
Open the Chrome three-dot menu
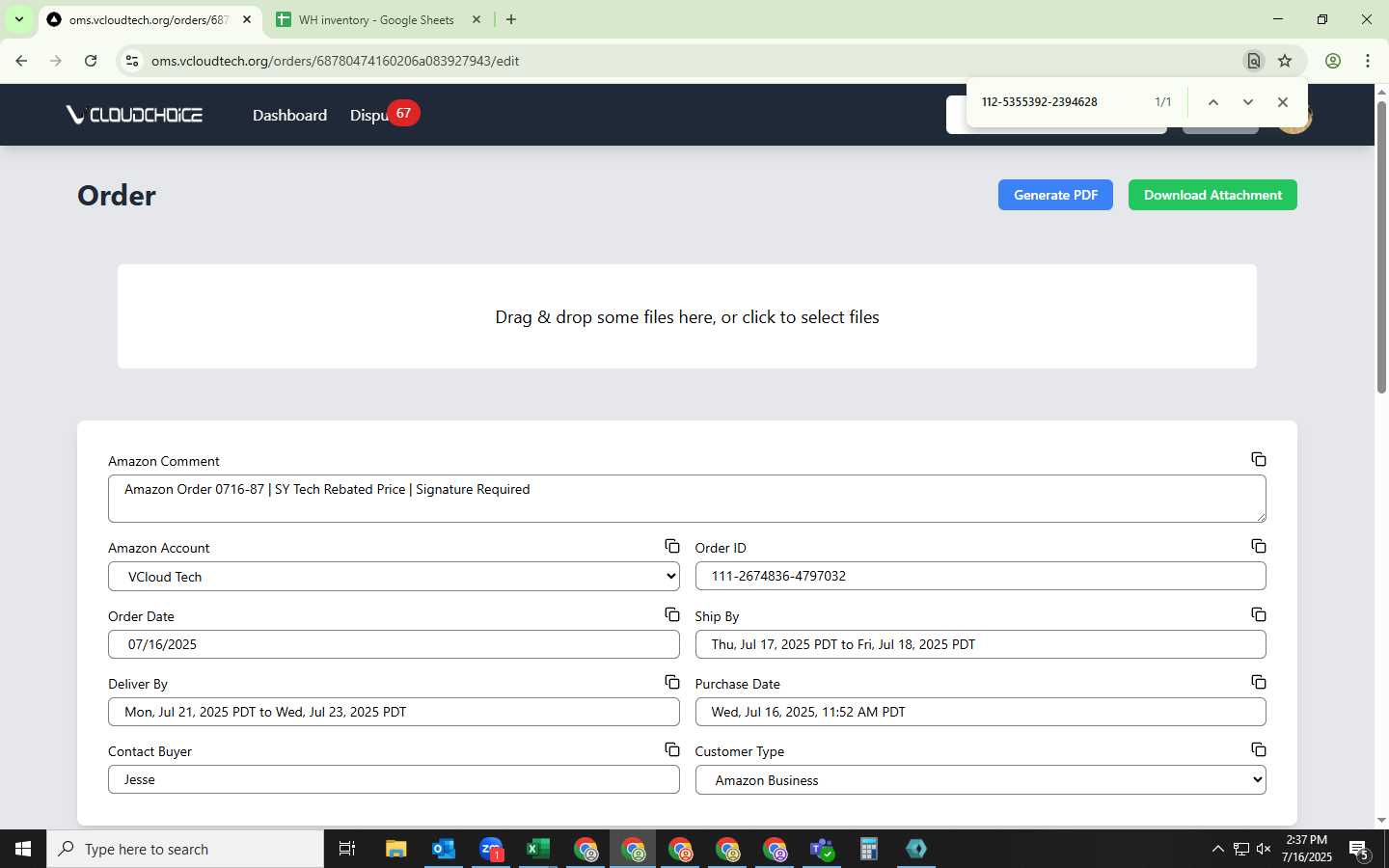[1368, 61]
